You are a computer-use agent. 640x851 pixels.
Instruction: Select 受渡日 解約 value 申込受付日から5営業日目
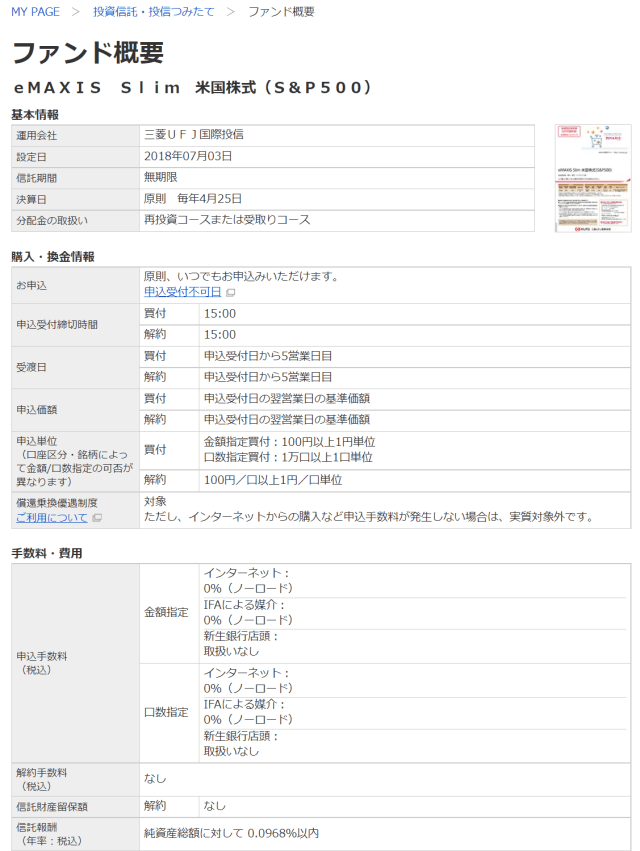[x=268, y=377]
